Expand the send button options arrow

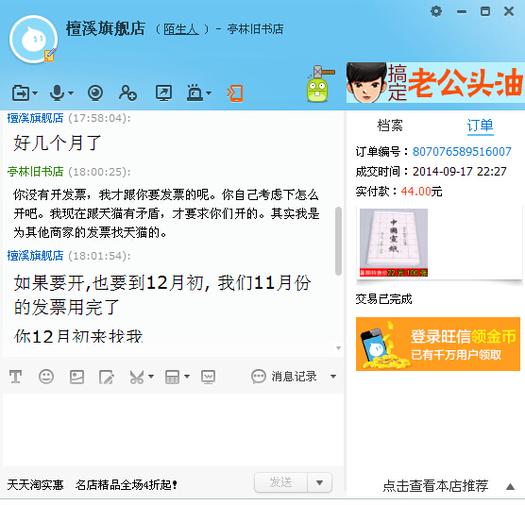tap(319, 483)
